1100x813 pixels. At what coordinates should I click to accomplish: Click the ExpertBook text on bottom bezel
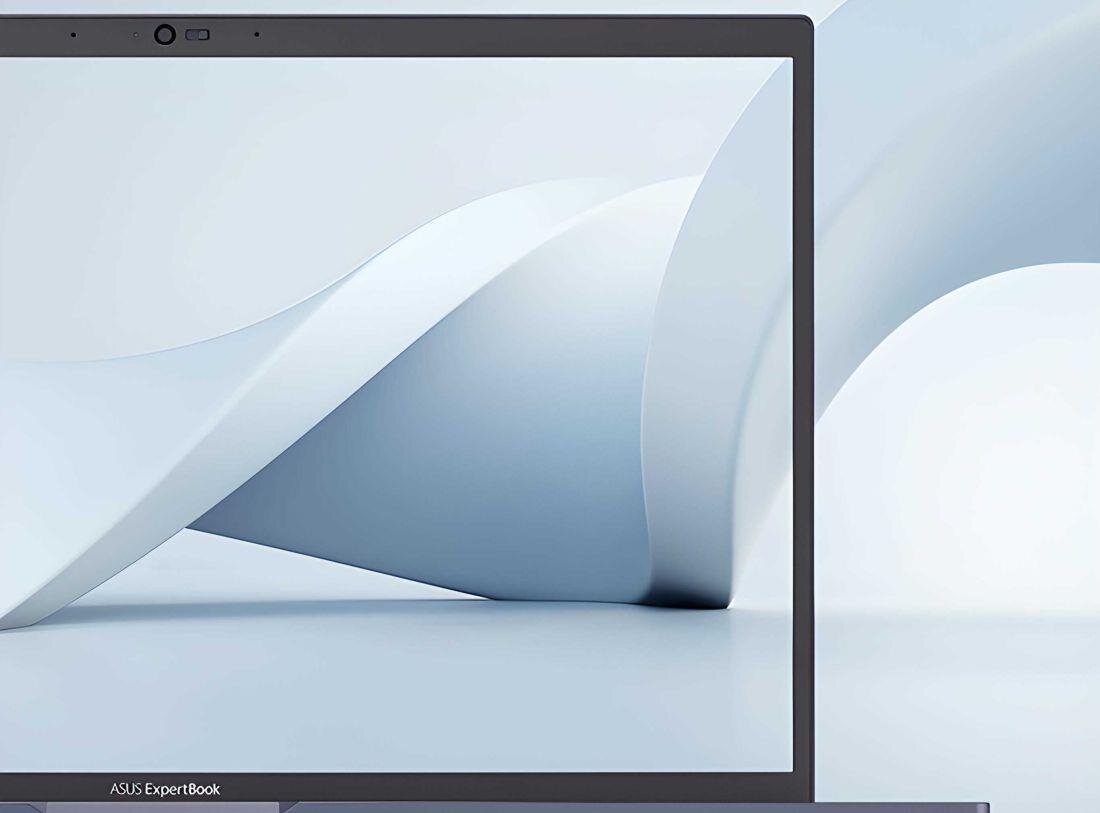click(183, 789)
